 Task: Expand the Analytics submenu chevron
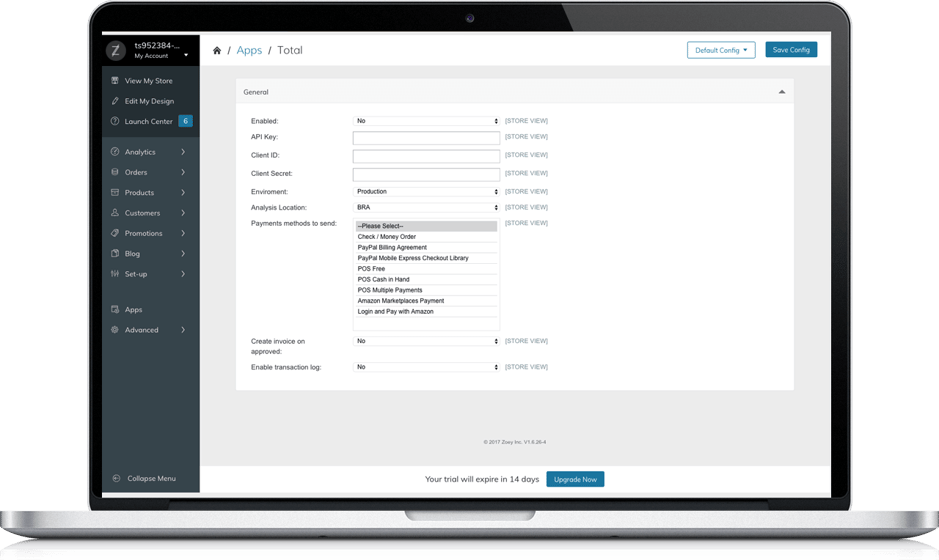coord(183,152)
